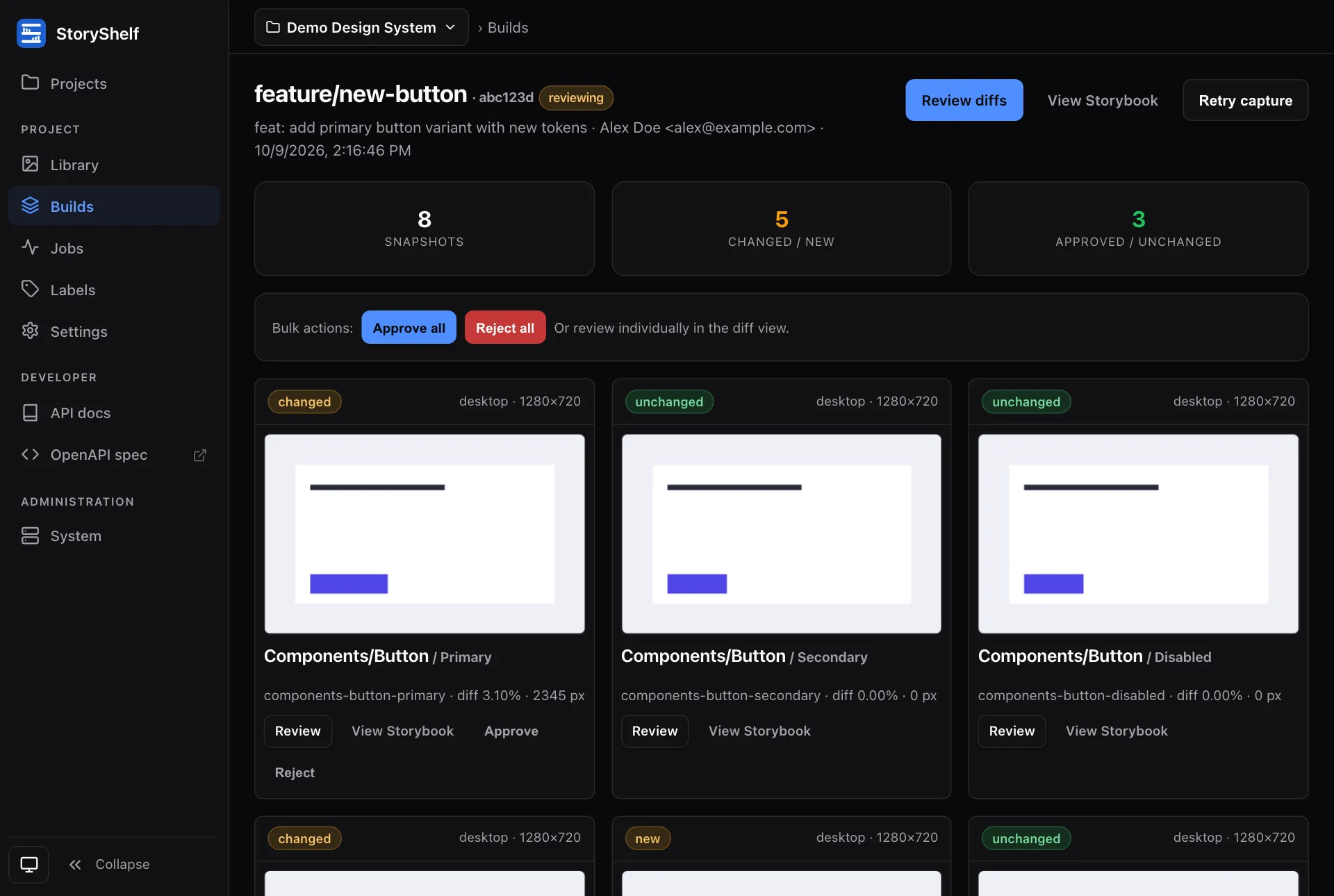Select the Jobs menu item

pyautogui.click(x=114, y=248)
